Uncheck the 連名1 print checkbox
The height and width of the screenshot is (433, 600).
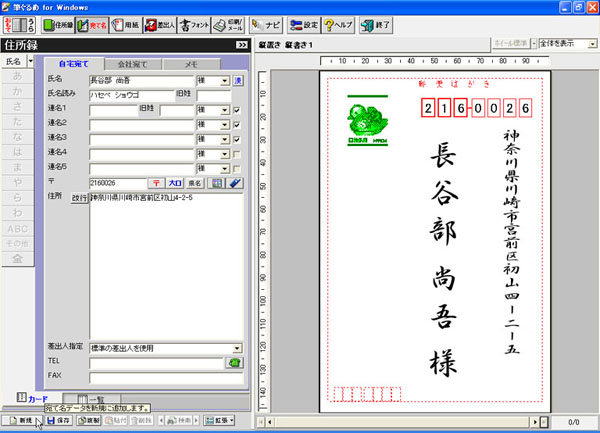click(236, 109)
